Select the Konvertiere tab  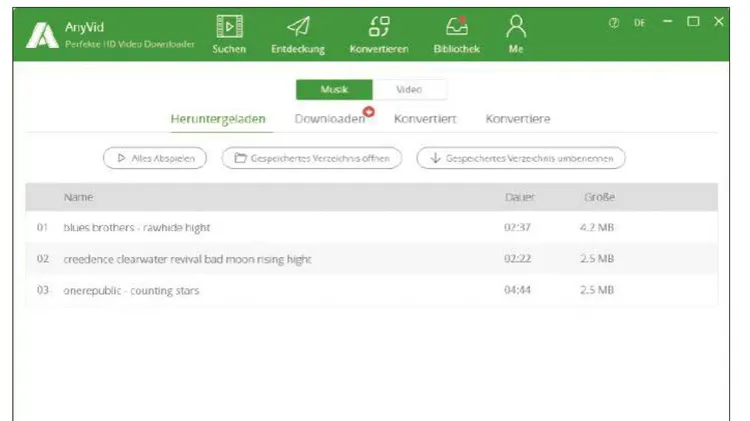[x=518, y=119]
